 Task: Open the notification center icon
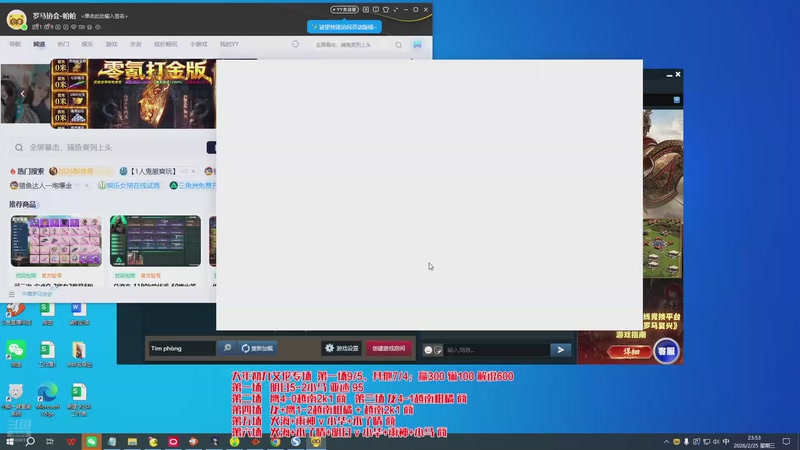[x=786, y=442]
